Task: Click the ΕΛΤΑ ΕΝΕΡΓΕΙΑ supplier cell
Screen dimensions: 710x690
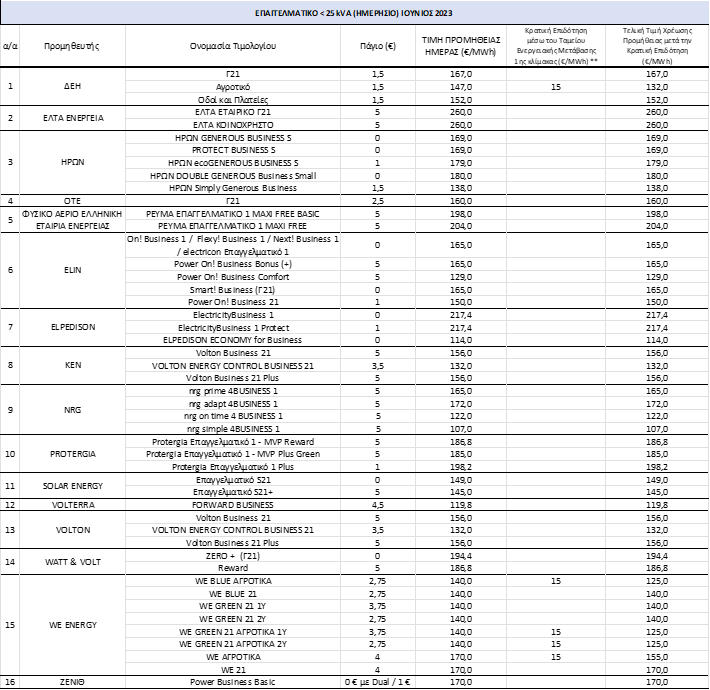Action: click(x=73, y=118)
